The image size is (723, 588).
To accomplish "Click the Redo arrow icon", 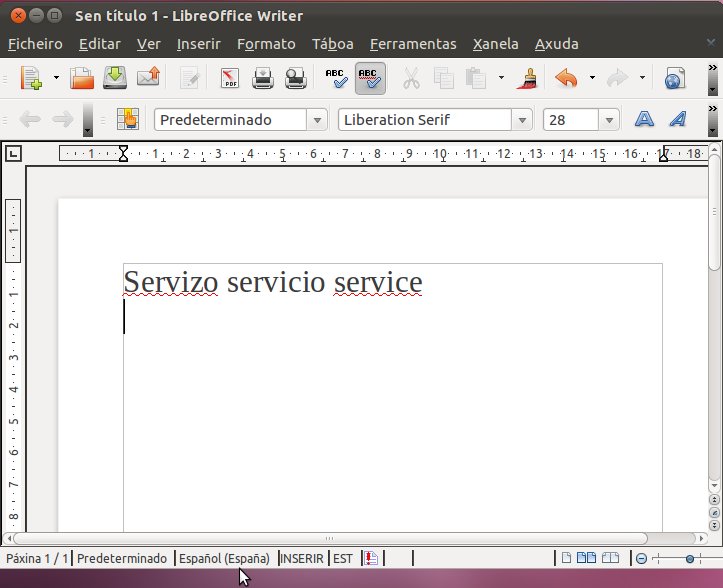I will [617, 78].
